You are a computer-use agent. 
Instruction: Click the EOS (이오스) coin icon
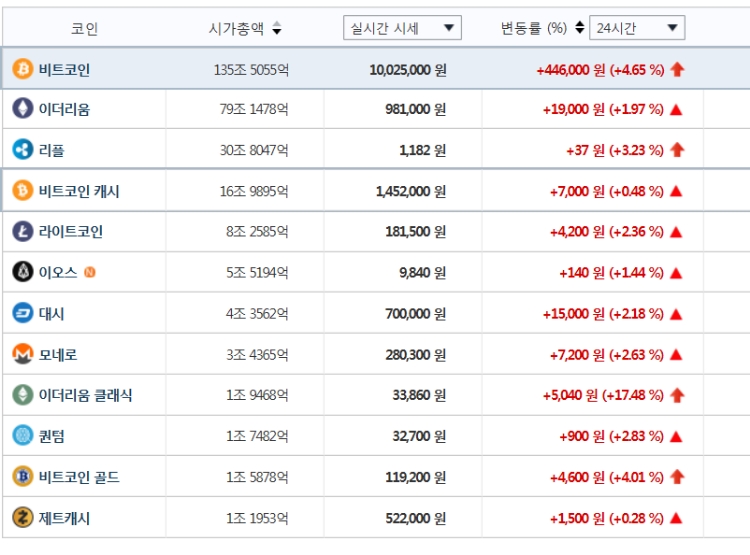(22, 272)
